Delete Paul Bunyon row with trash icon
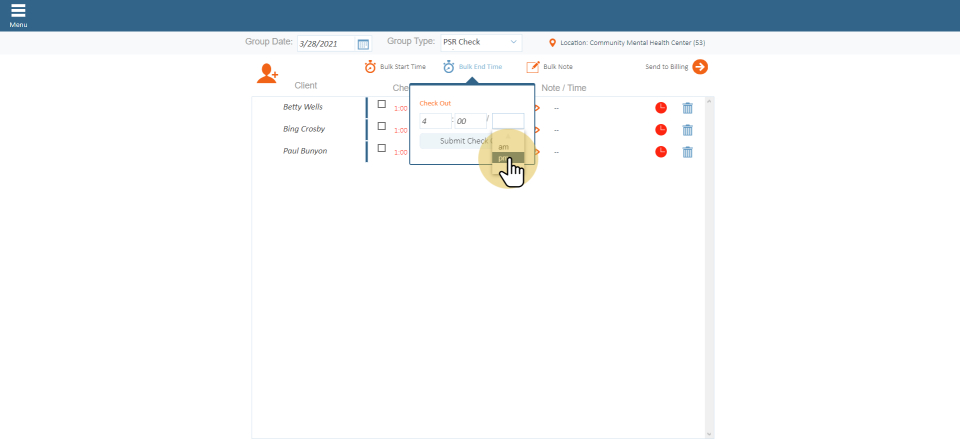960x442 pixels. click(687, 152)
